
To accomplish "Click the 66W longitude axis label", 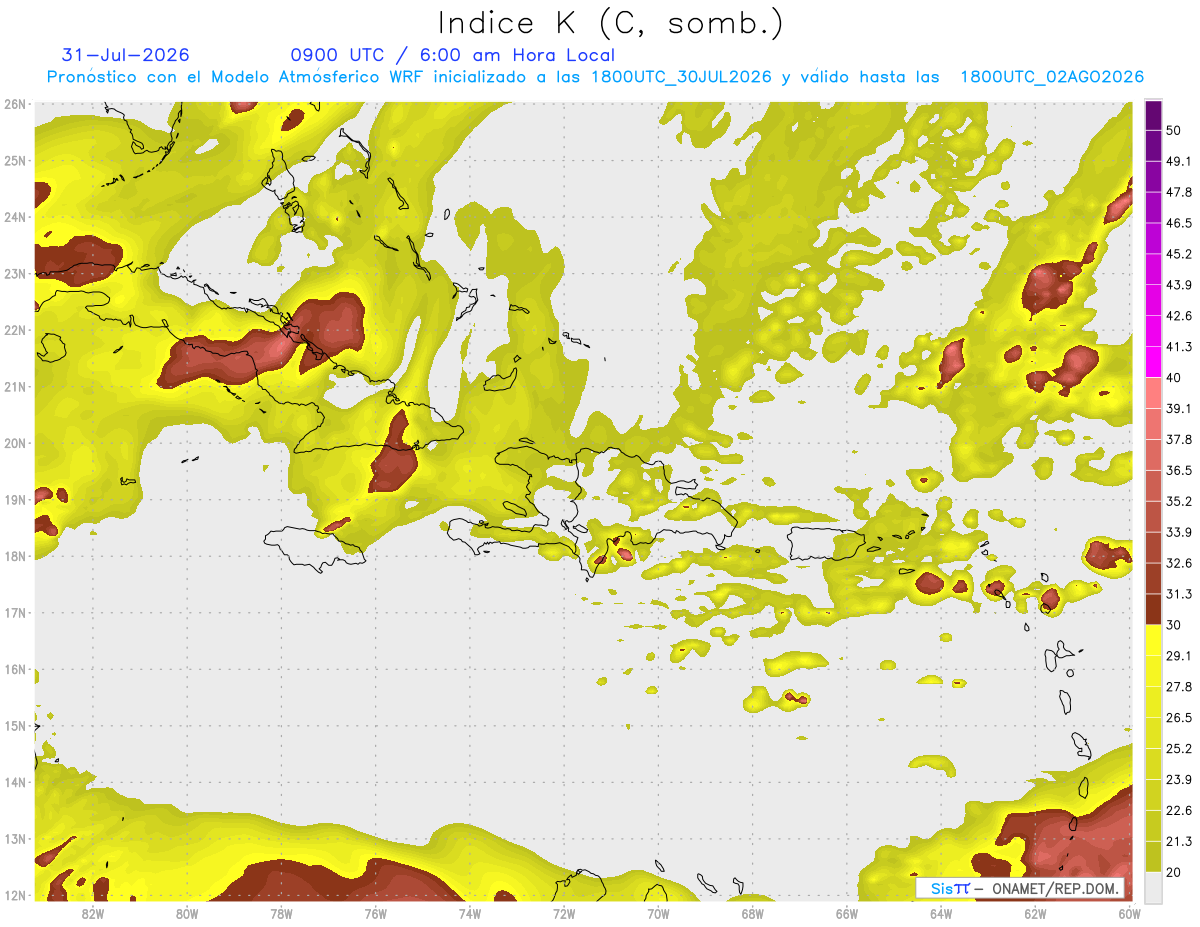I will pyautogui.click(x=847, y=913).
